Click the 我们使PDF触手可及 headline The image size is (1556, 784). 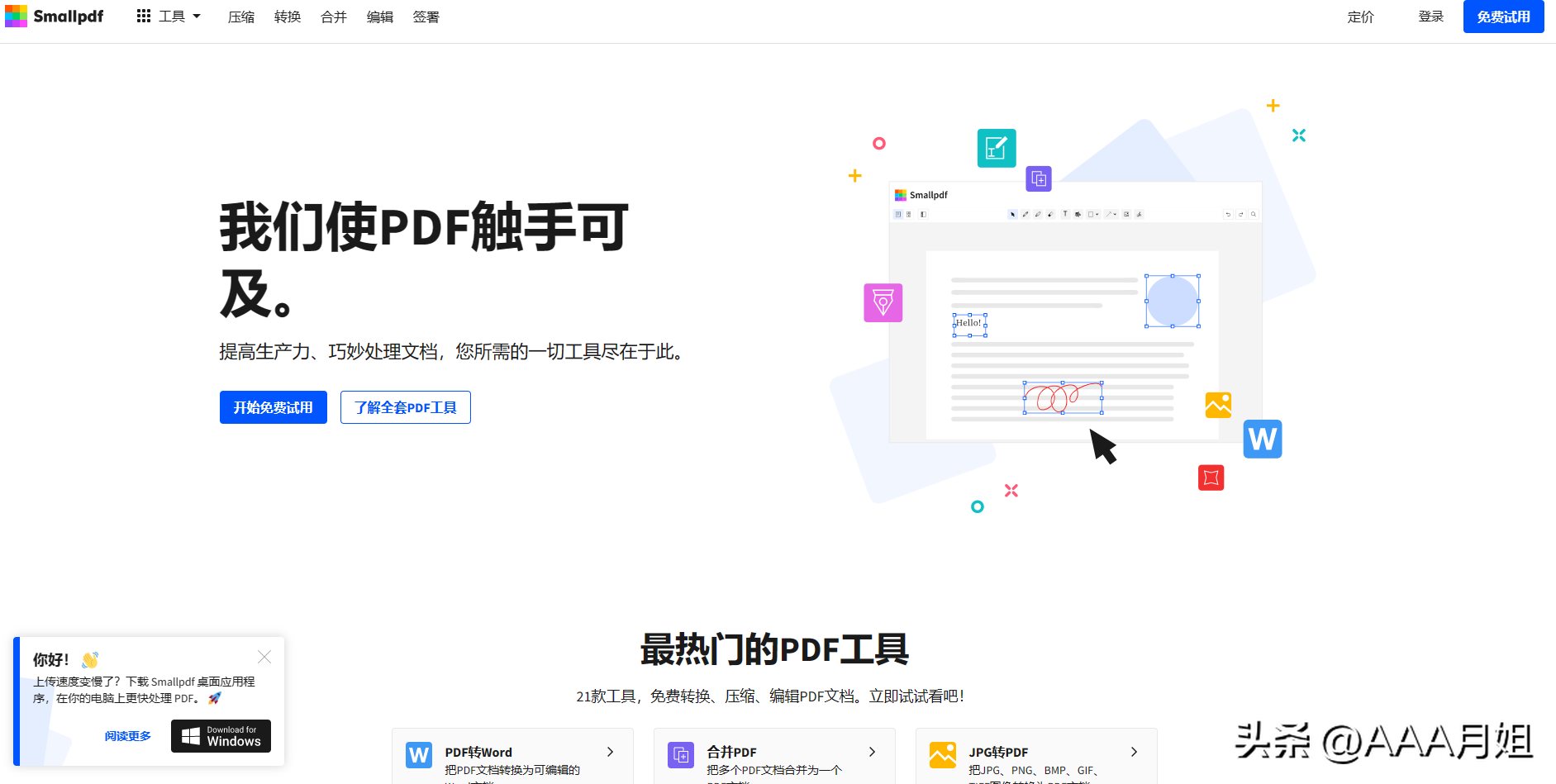pos(424,259)
